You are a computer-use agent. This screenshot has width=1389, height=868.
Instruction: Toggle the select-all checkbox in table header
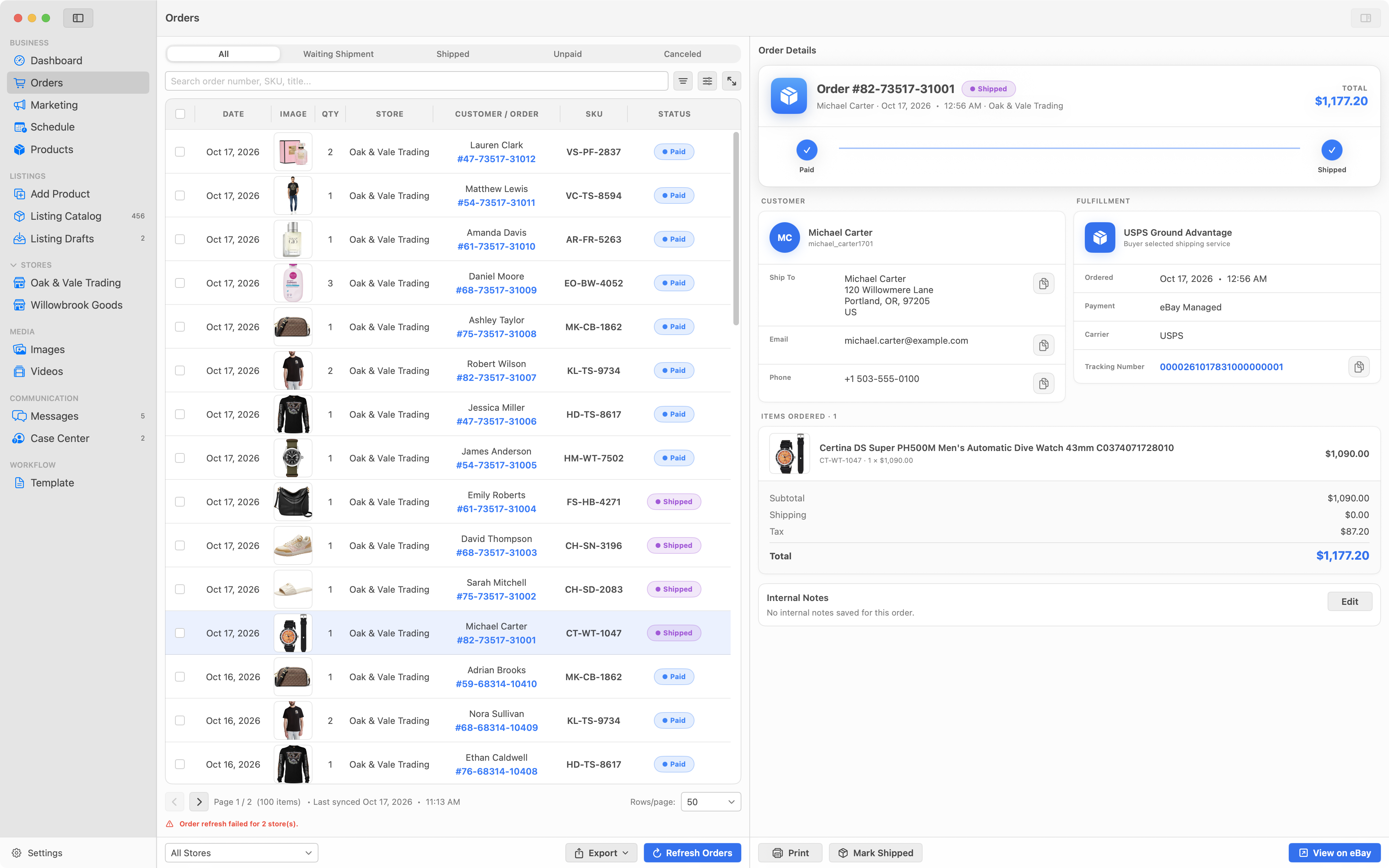point(180,114)
